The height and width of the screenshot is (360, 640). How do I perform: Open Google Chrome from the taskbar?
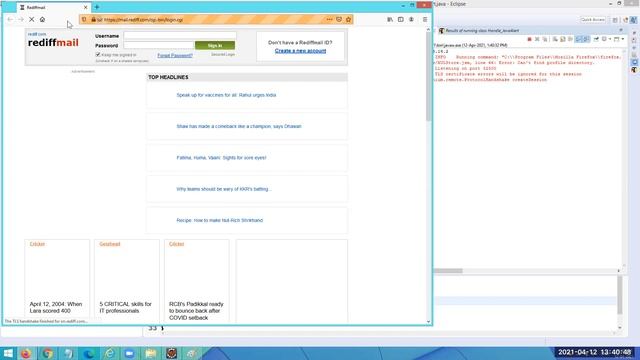pyautogui.click(x=47, y=353)
